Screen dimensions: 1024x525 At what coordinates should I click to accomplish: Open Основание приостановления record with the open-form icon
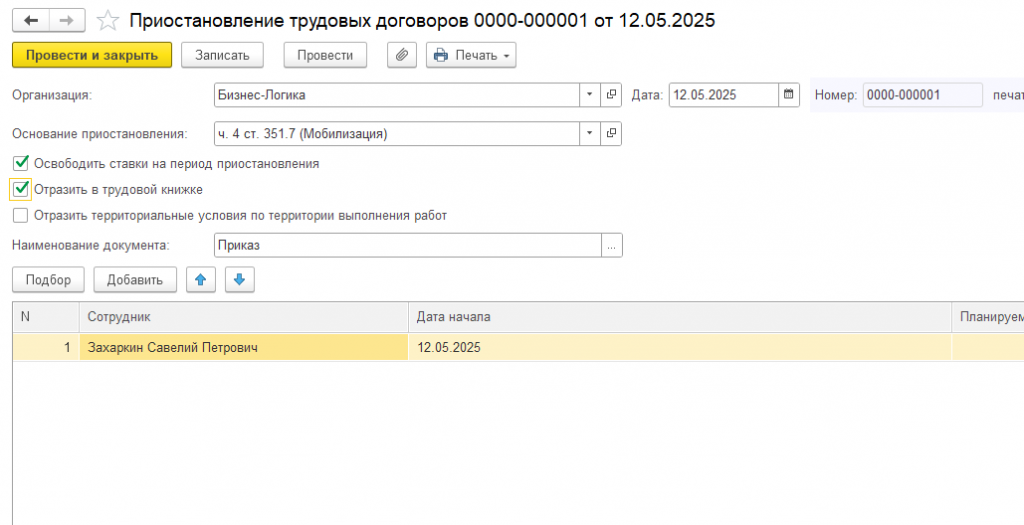(611, 133)
